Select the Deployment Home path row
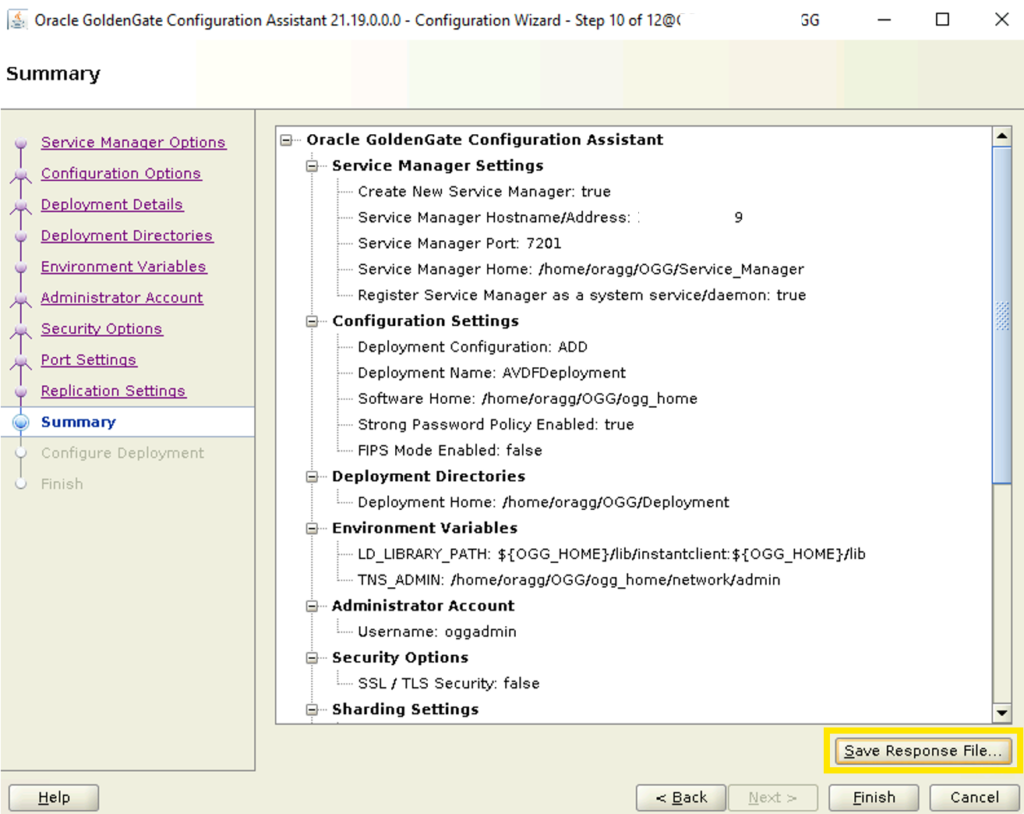 click(x=543, y=502)
